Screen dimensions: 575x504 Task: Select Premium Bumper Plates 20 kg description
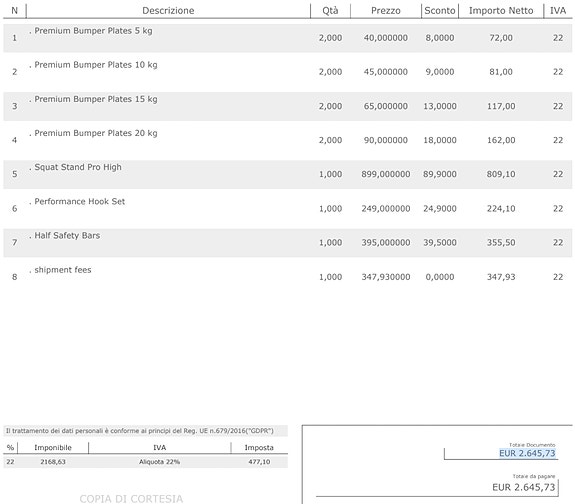coord(96,133)
